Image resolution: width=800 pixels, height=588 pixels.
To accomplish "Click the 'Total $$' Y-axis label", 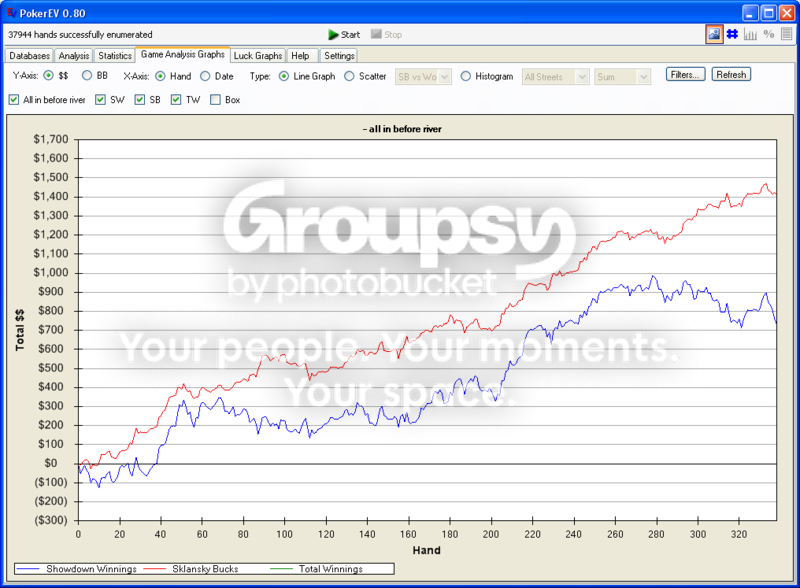I will tap(20, 330).
